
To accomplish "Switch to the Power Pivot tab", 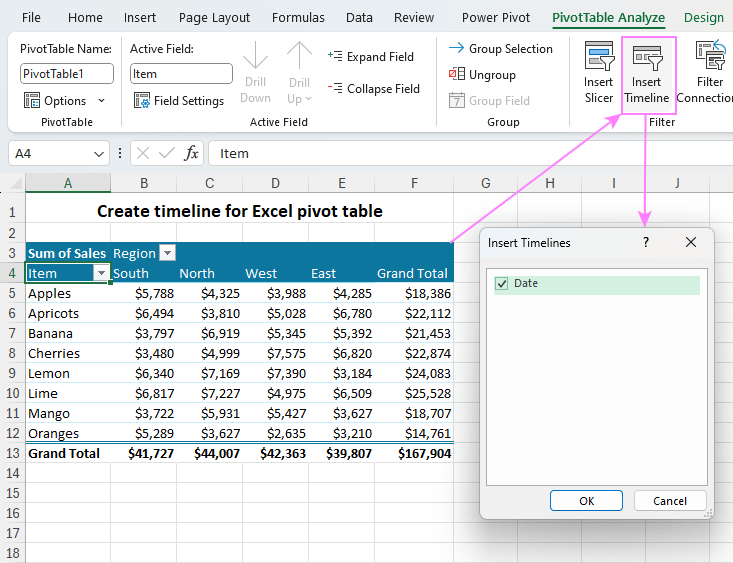I will point(496,18).
